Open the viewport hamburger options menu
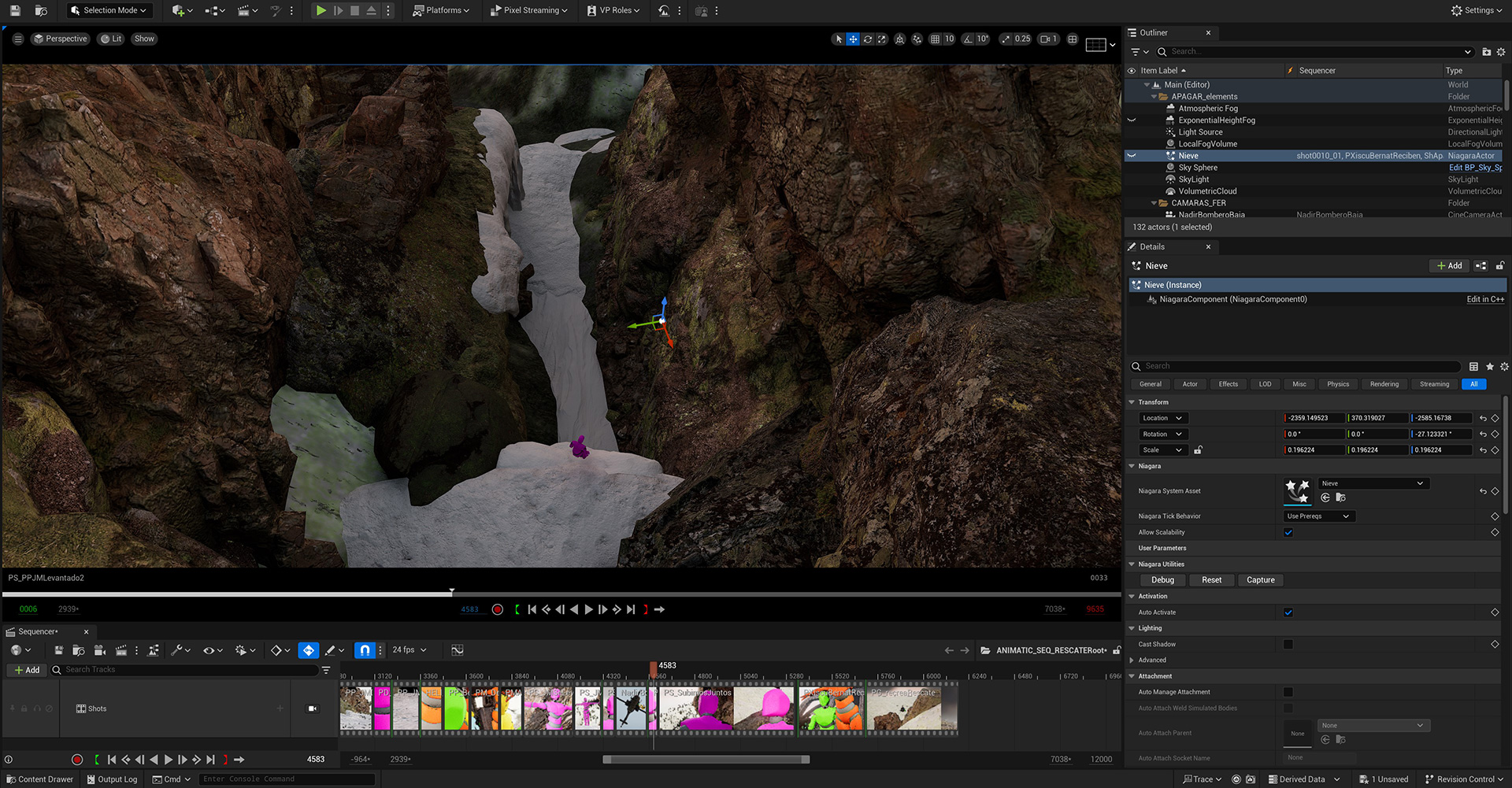 pyautogui.click(x=17, y=39)
